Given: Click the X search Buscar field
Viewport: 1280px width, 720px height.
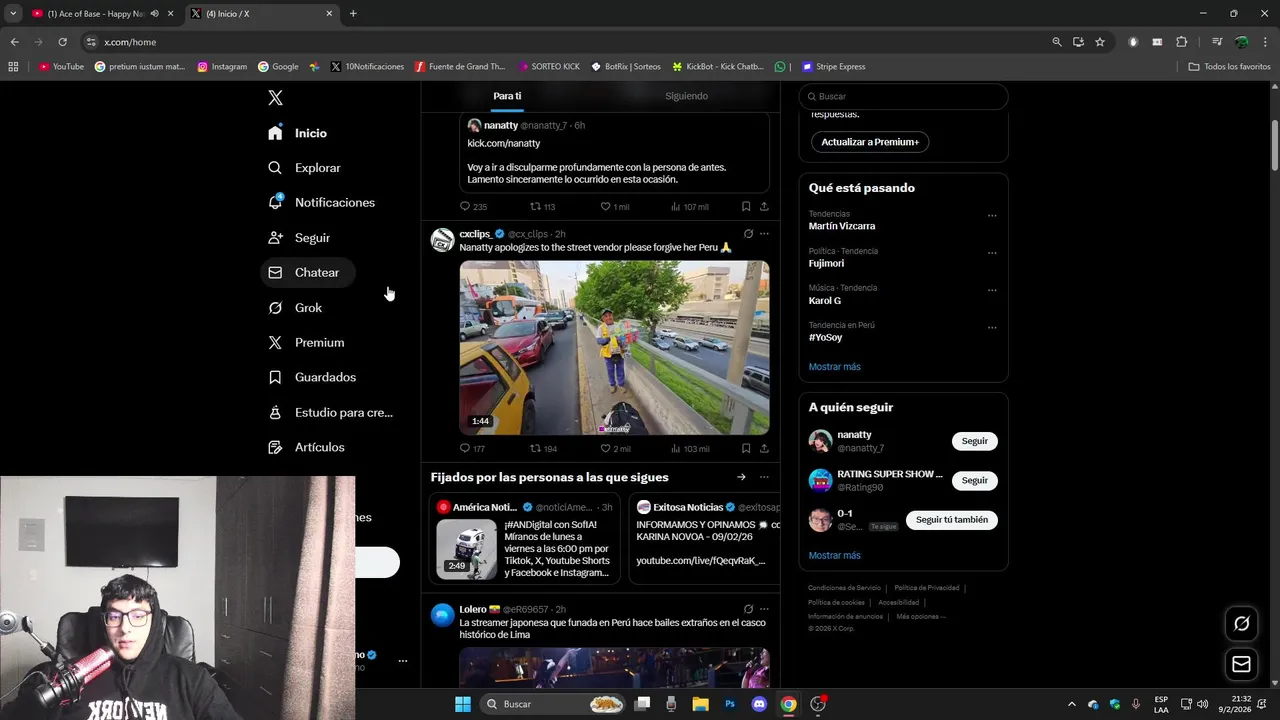Looking at the screenshot, I should 903,96.
